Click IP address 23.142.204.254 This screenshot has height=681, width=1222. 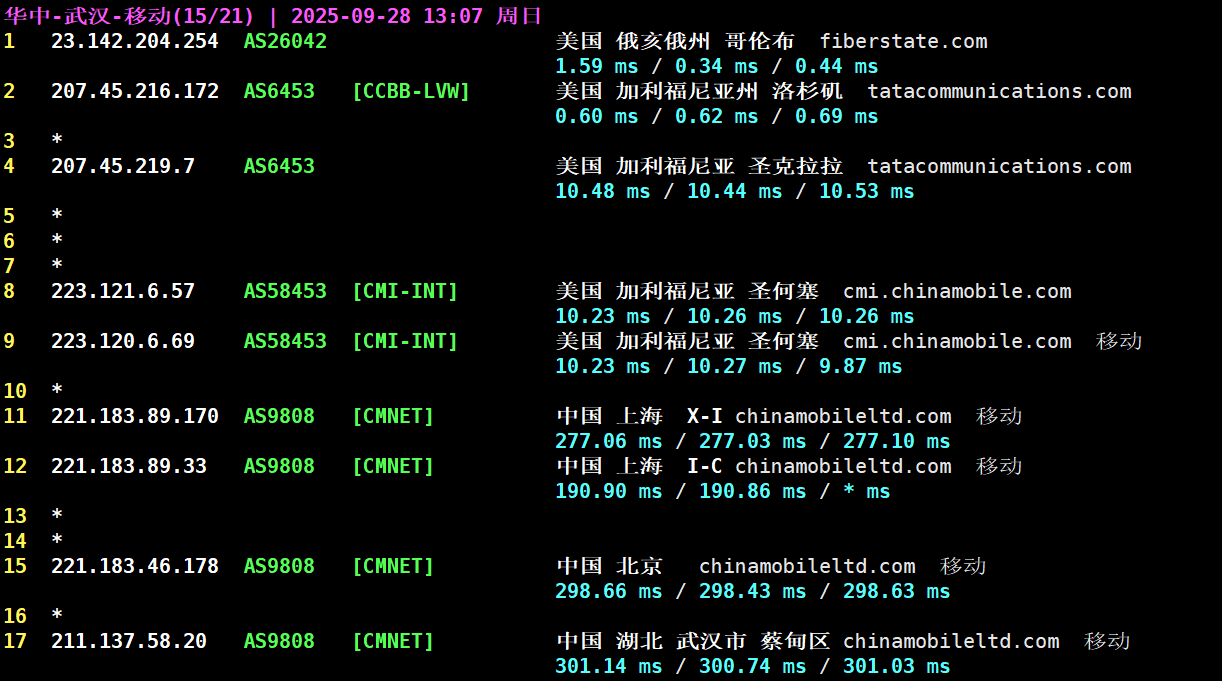pos(135,41)
